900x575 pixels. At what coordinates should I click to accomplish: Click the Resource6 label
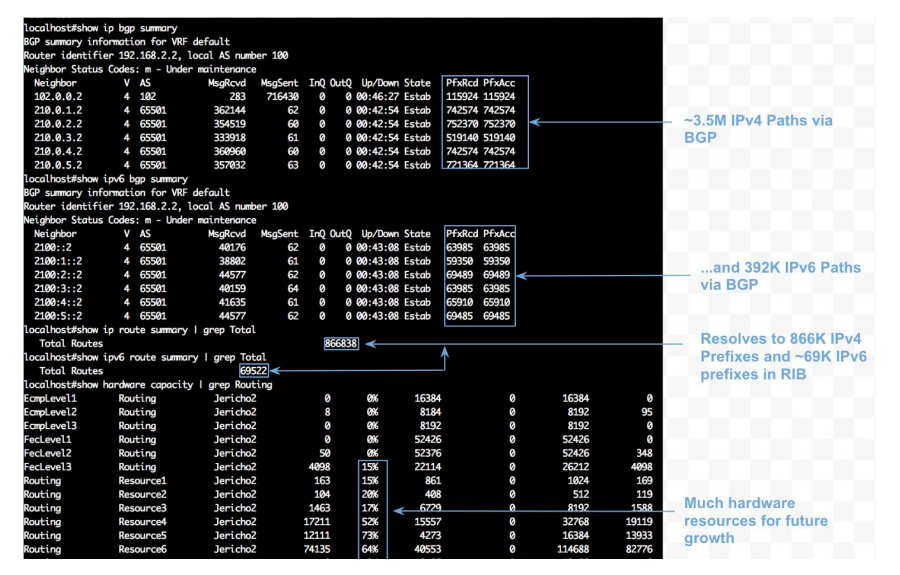[x=142, y=550]
